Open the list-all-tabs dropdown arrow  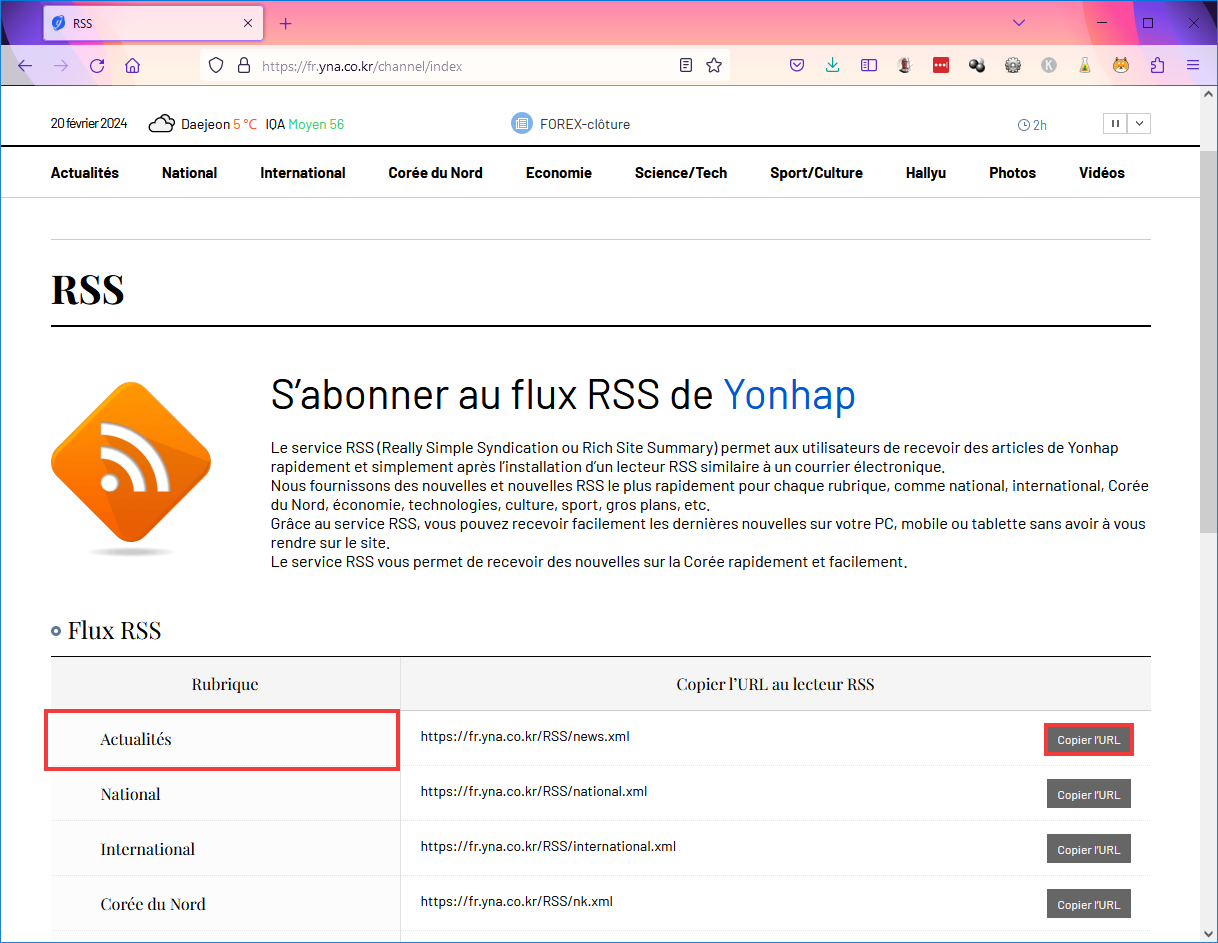pyautogui.click(x=1019, y=23)
